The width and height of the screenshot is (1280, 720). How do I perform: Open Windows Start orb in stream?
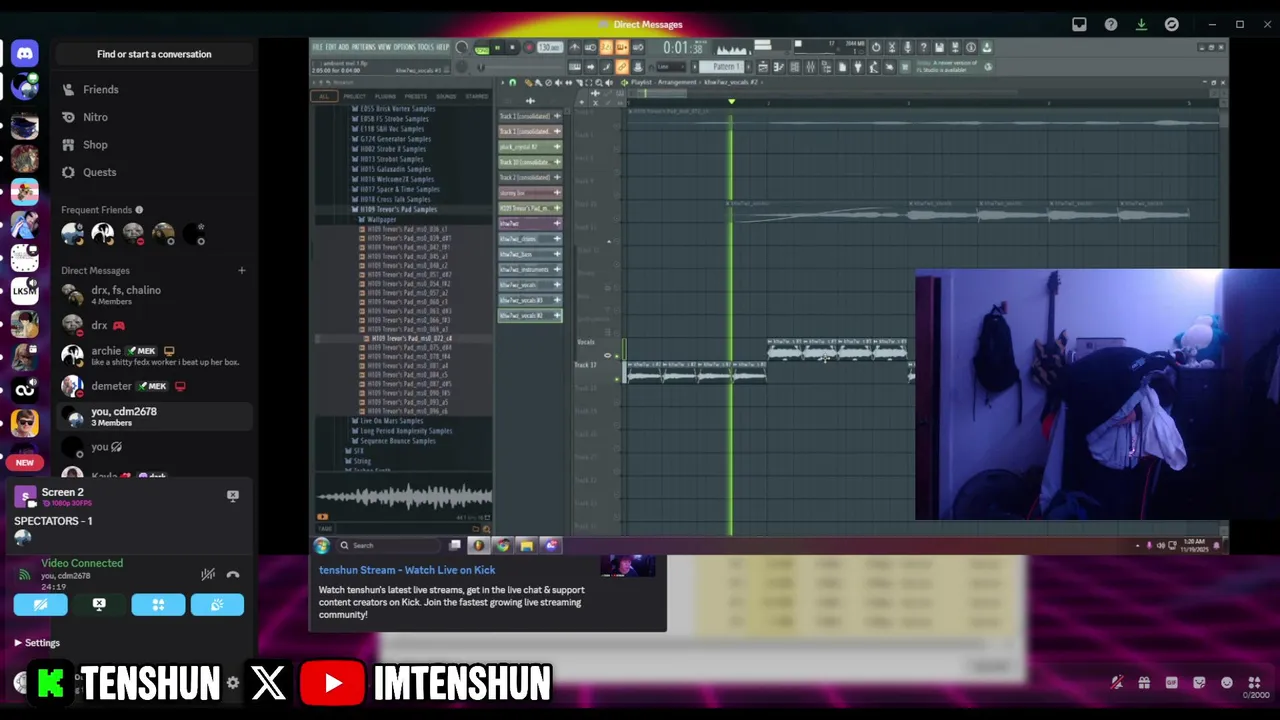321,545
